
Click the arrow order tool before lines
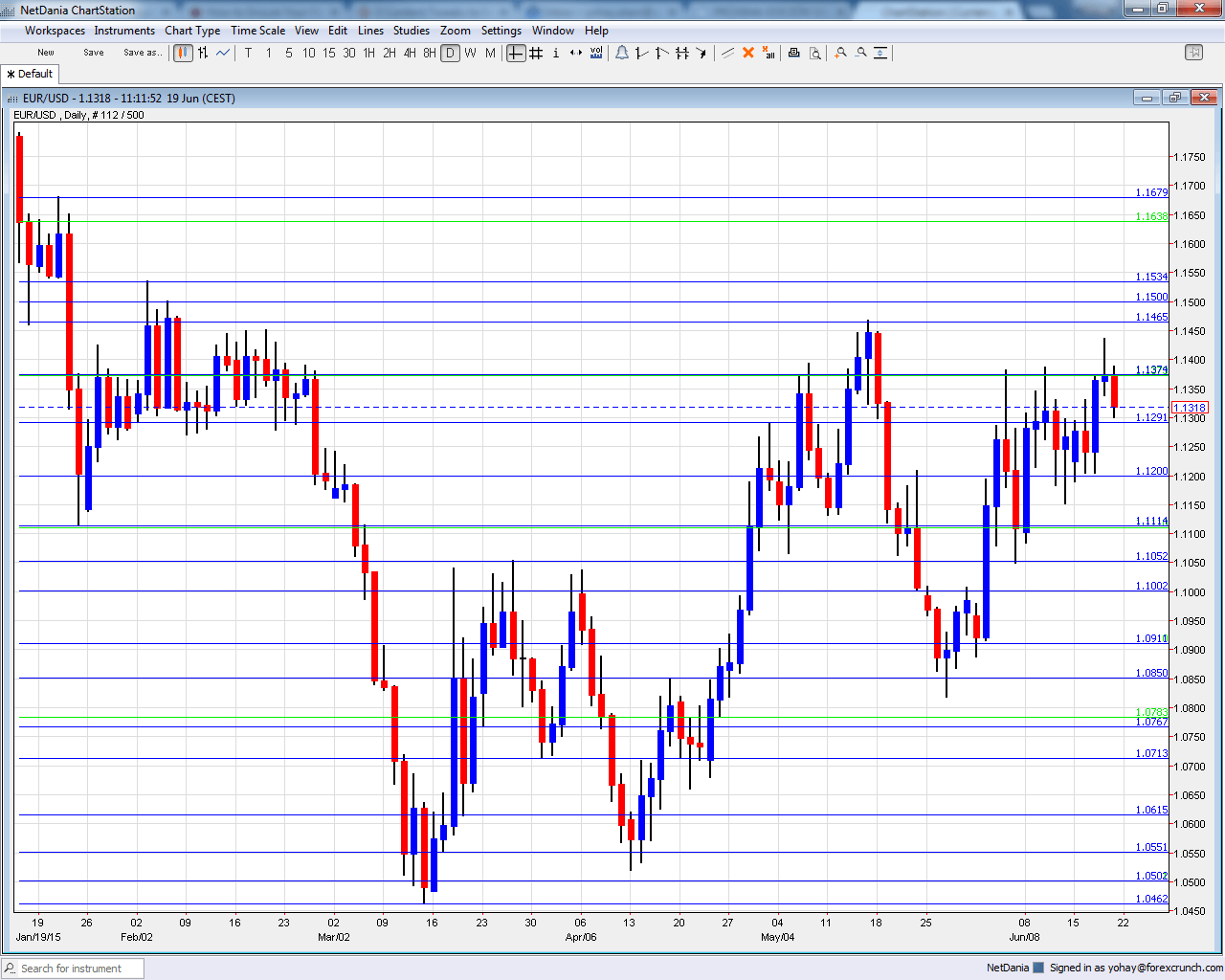tap(702, 53)
